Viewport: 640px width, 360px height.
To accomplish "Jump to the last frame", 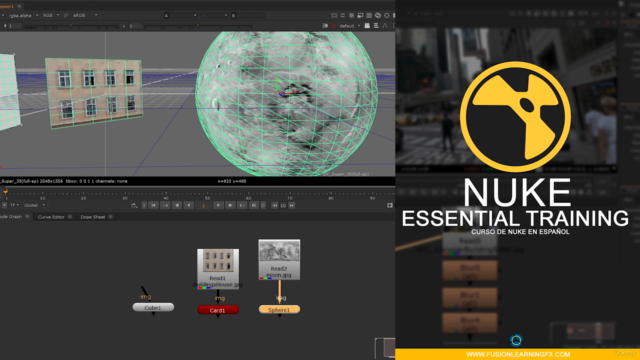I will (x=253, y=205).
